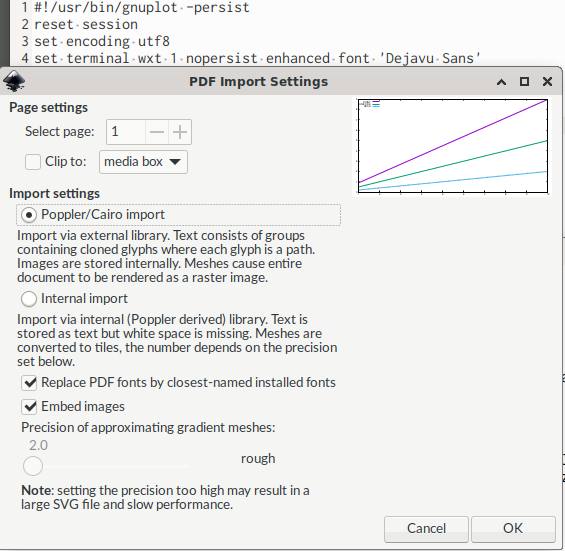Confirm import with OK button
Viewport: 565px width, 551px height.
coord(513,529)
